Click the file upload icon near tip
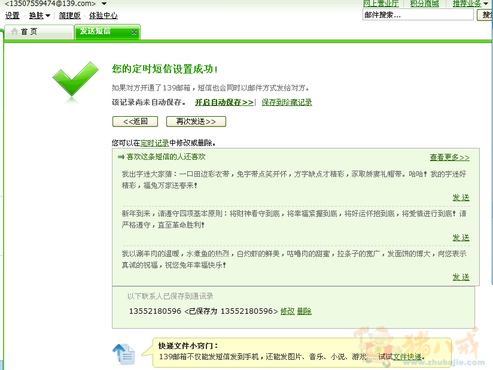 click(x=124, y=354)
